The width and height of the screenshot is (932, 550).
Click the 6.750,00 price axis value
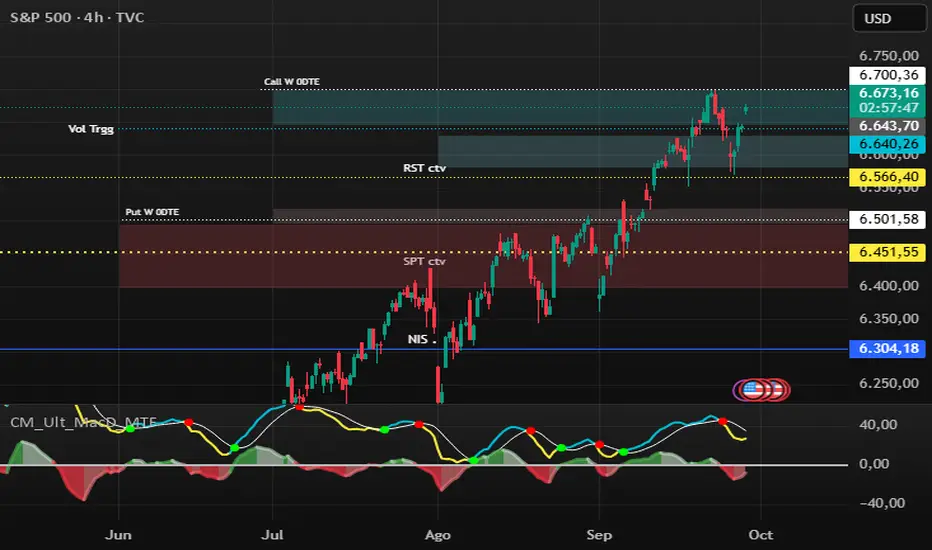[x=889, y=56]
